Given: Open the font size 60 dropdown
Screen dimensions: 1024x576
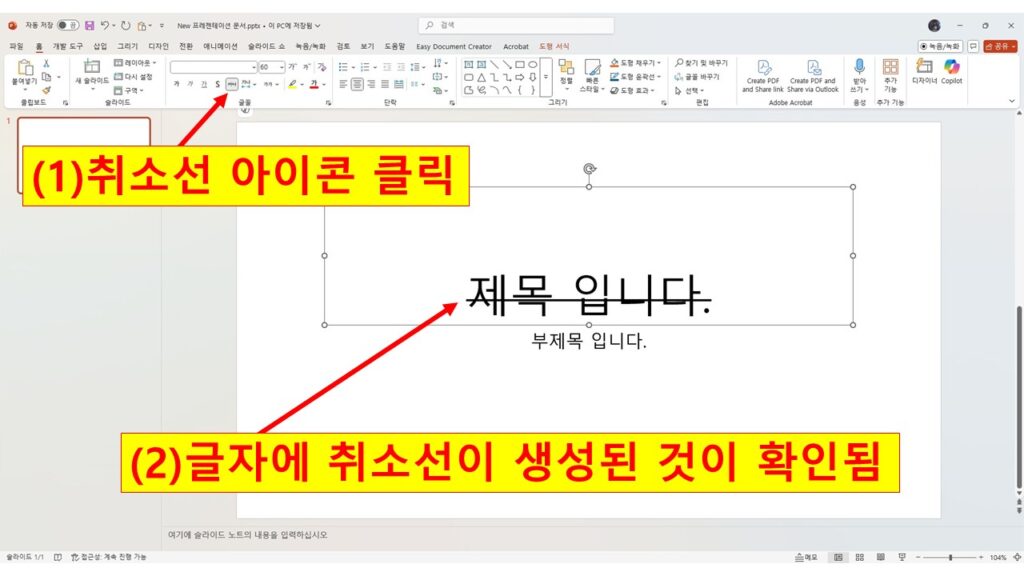Looking at the screenshot, I should pos(282,67).
